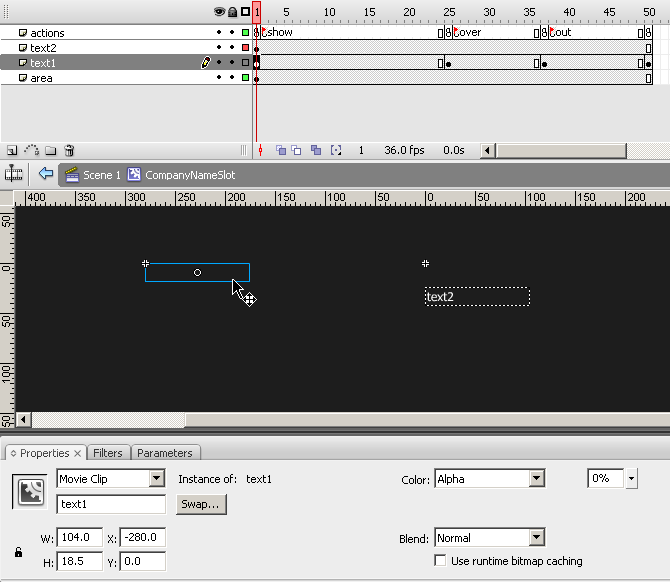Click the Insert Layer icon
The width and height of the screenshot is (670, 582).
coord(11,151)
